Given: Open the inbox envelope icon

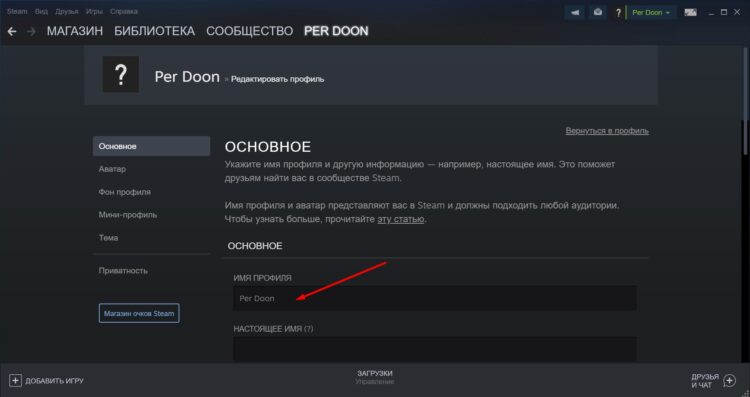Looking at the screenshot, I should (598, 12).
